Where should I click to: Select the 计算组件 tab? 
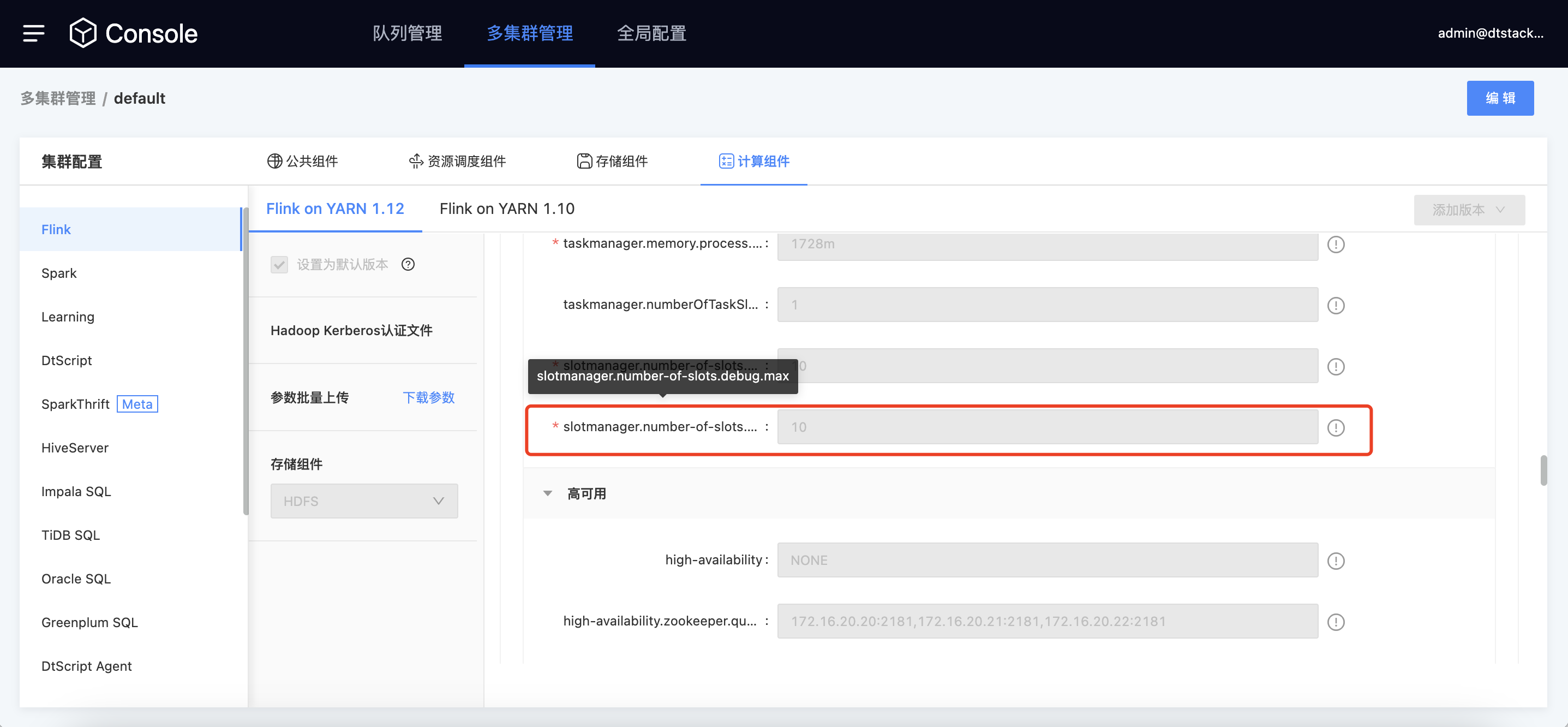[x=753, y=161]
